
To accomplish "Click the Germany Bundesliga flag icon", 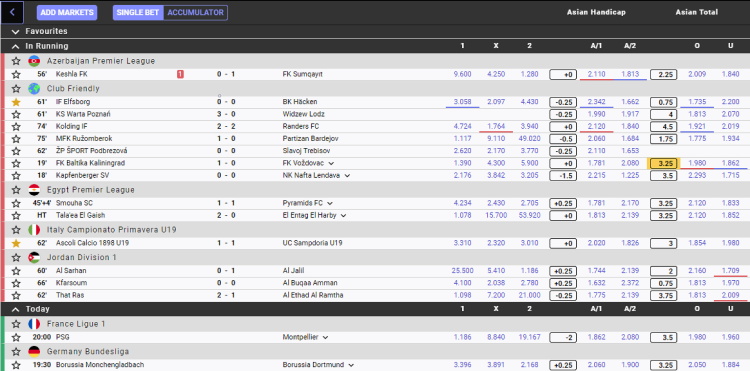I will coord(34,351).
